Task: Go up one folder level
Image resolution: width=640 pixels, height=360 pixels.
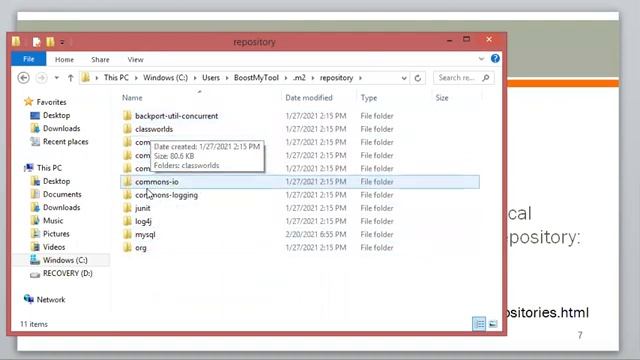Action: point(70,78)
